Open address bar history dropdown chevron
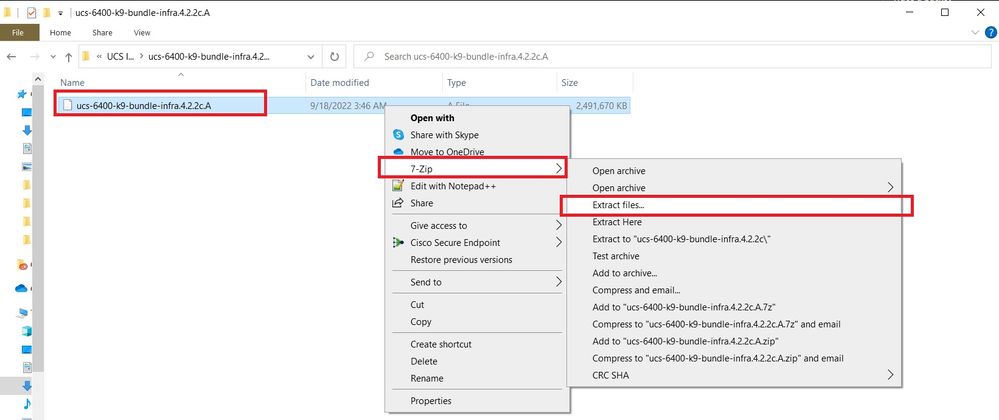999x420 pixels. click(x=310, y=57)
